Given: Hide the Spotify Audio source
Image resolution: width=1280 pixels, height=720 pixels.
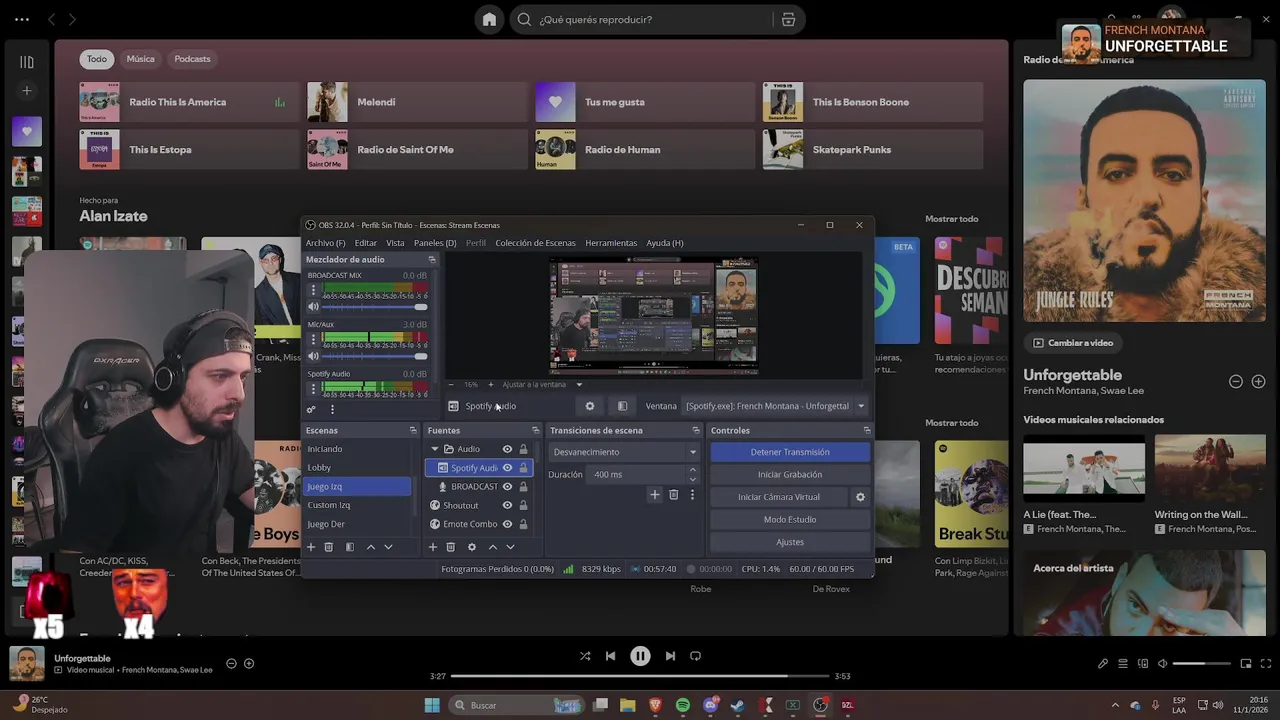Looking at the screenshot, I should point(507,468).
